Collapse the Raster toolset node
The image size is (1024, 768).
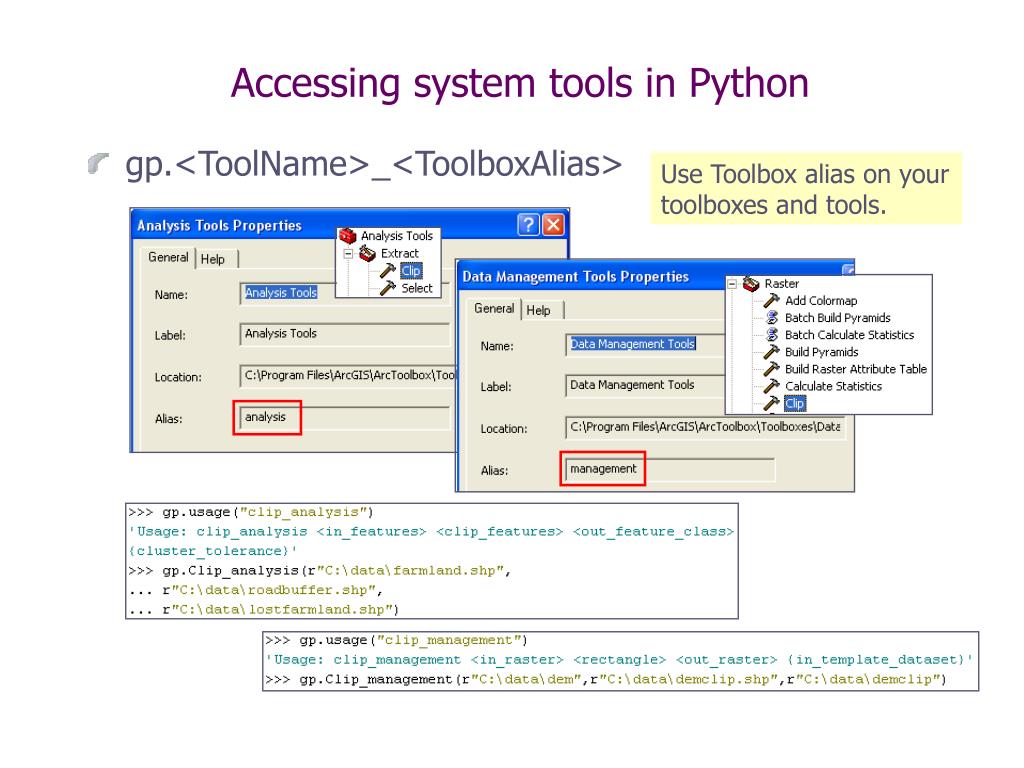click(x=732, y=284)
